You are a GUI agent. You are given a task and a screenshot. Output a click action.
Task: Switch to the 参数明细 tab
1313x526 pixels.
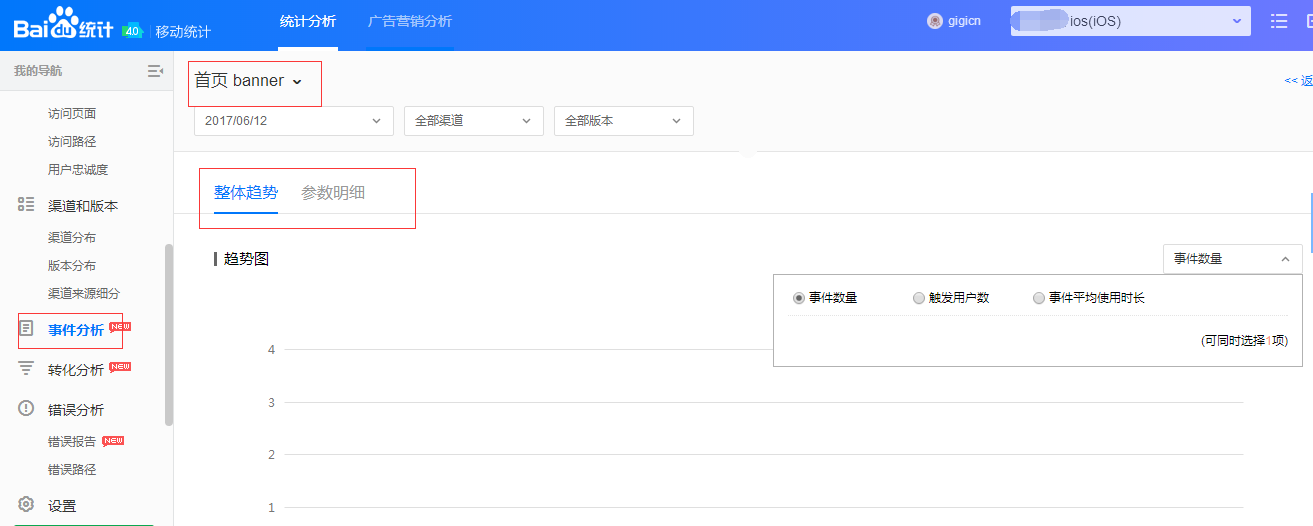333,193
